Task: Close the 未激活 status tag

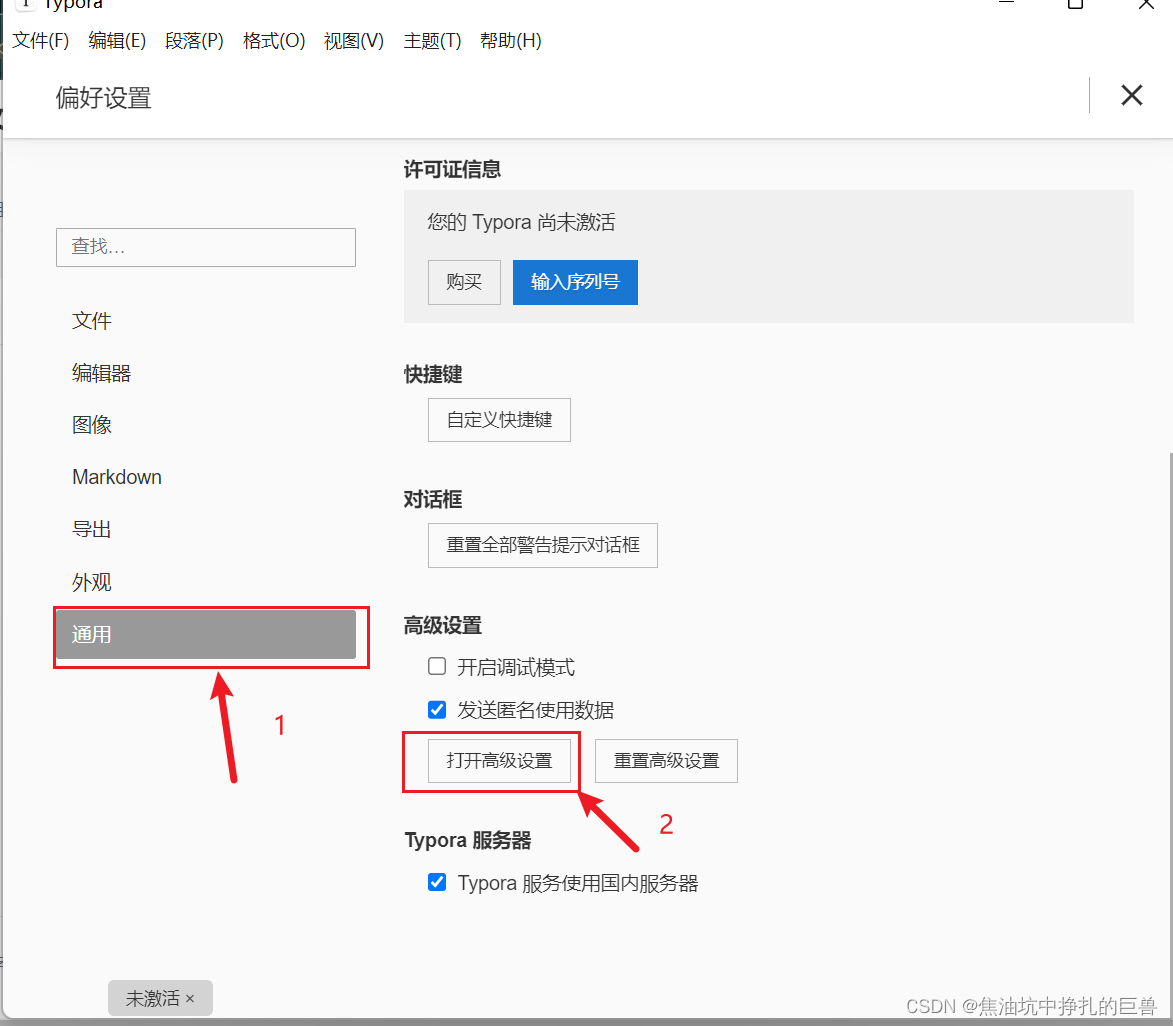Action: coord(190,998)
